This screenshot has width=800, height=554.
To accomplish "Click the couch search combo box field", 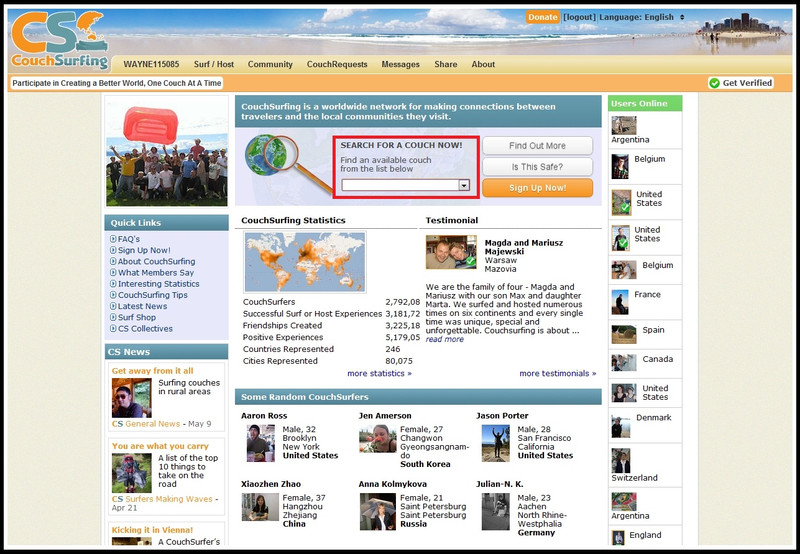I will (406, 185).
